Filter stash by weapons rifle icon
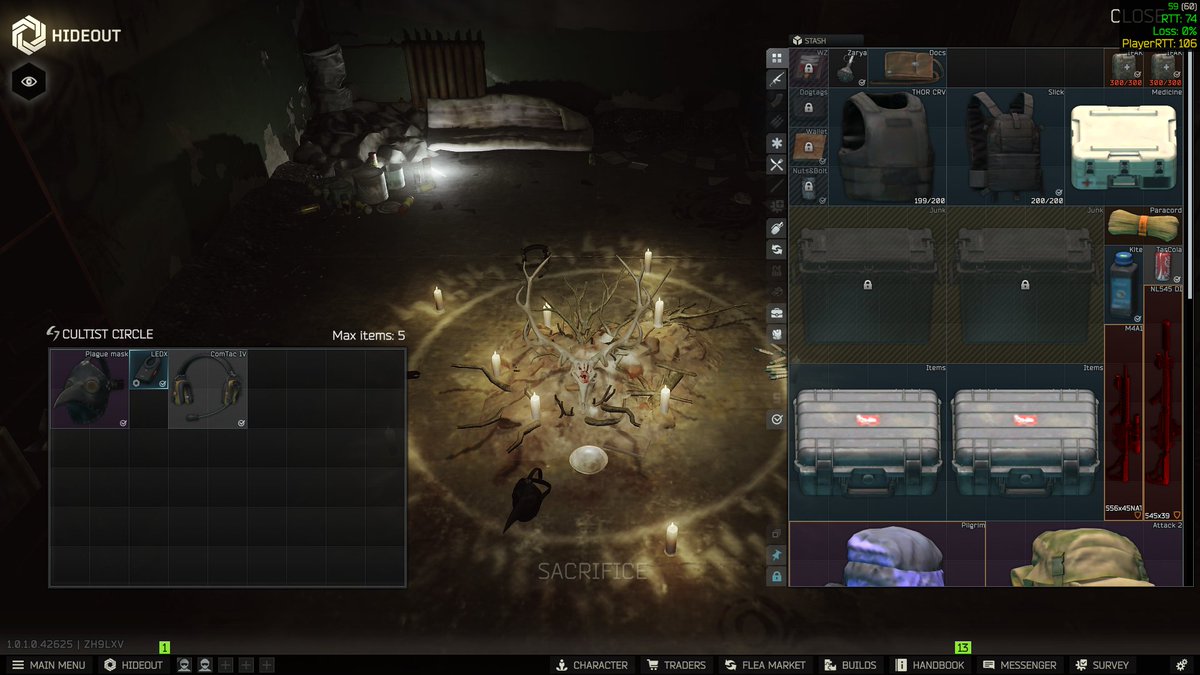 (776, 79)
